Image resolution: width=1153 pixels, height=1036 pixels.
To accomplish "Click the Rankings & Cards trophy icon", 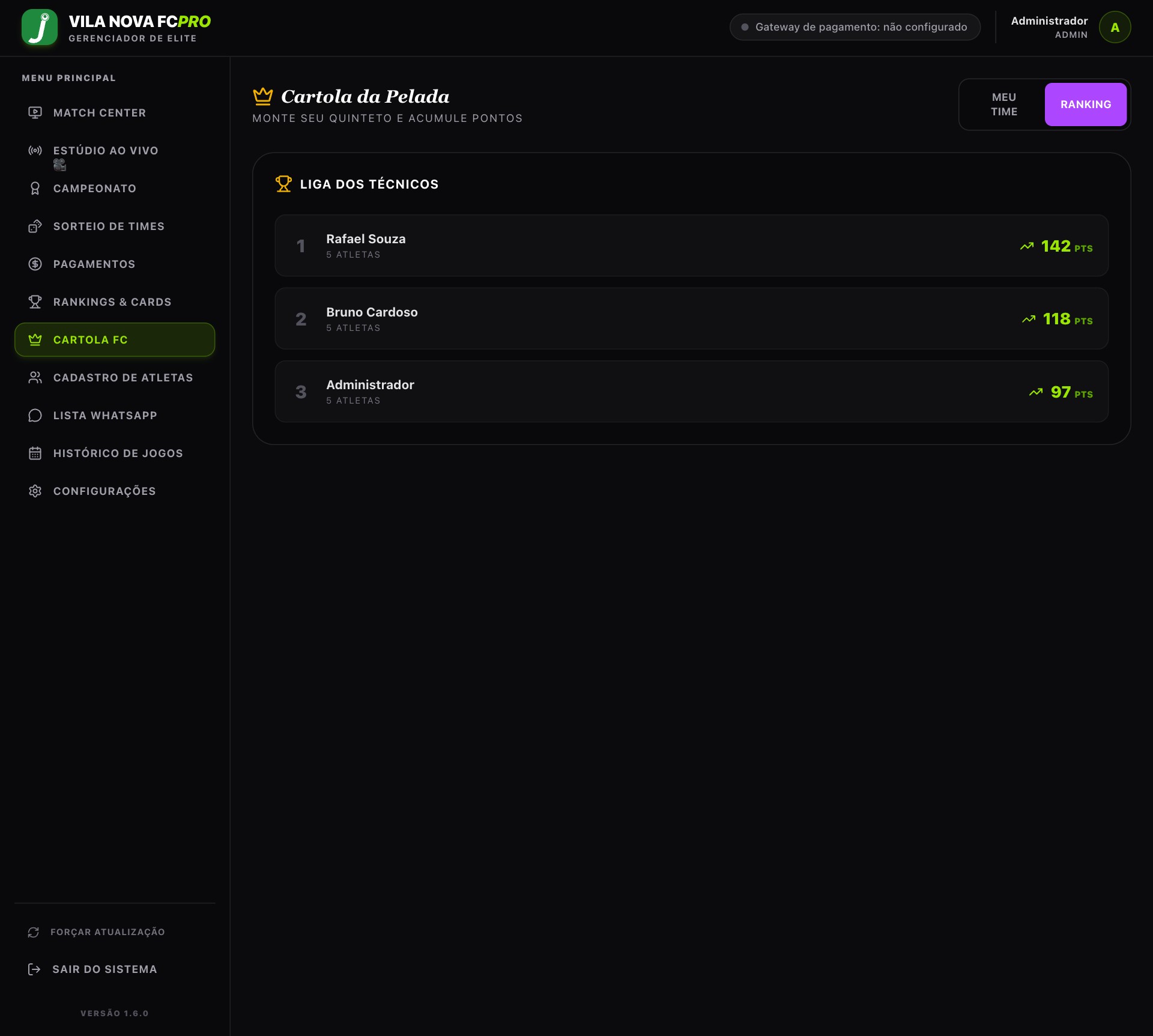I will 35,302.
